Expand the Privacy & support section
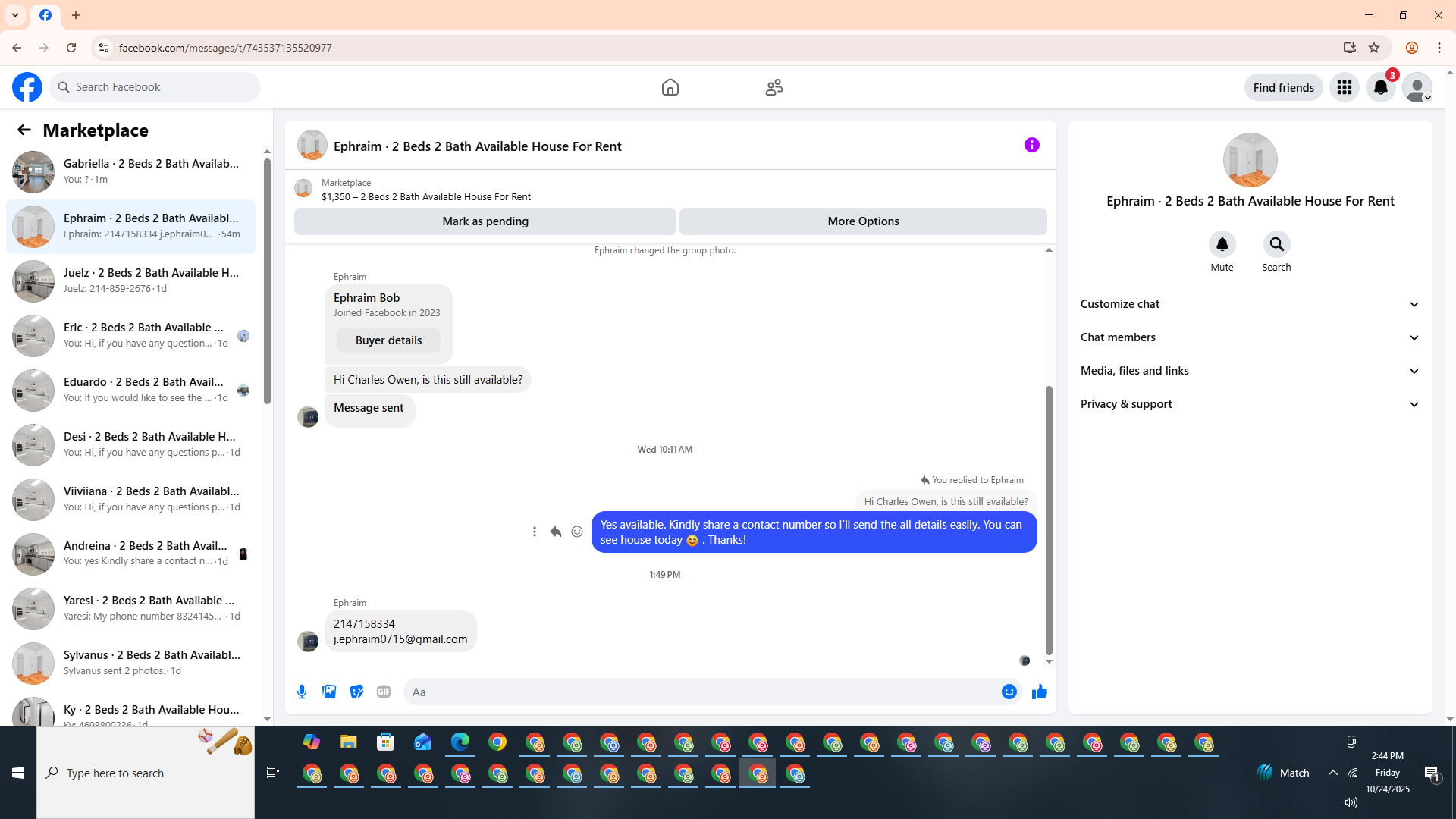Viewport: 1456px width, 819px height. pos(1250,404)
